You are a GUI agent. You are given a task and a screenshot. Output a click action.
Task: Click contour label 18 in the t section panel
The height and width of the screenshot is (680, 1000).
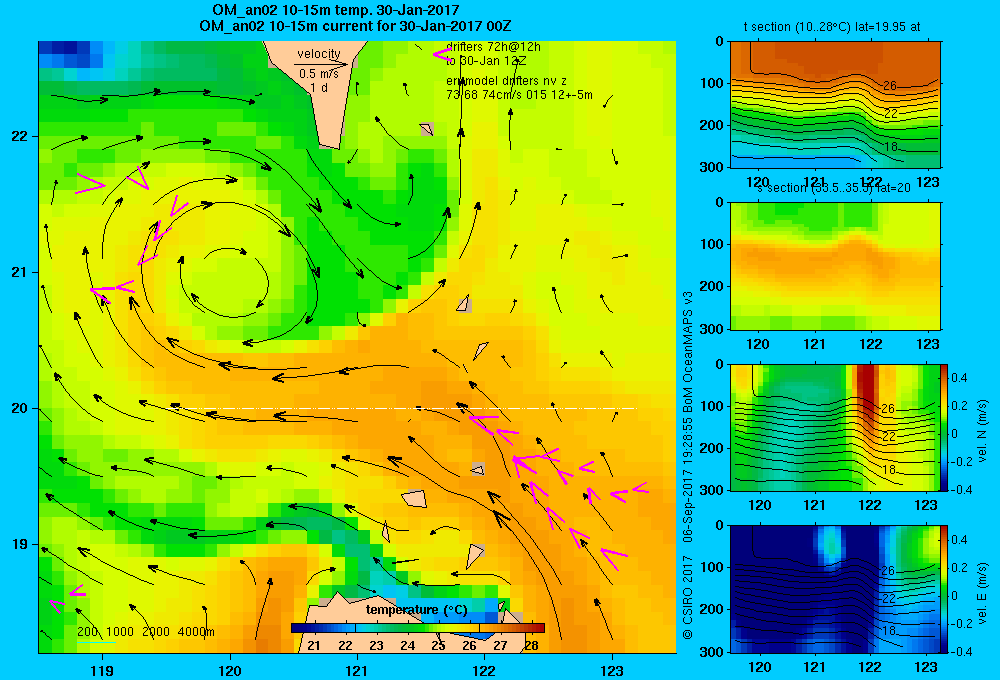[891, 146]
